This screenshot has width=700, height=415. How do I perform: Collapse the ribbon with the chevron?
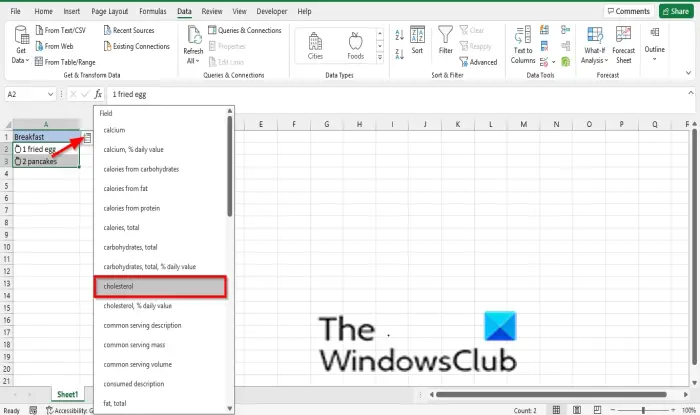pyautogui.click(x=688, y=72)
